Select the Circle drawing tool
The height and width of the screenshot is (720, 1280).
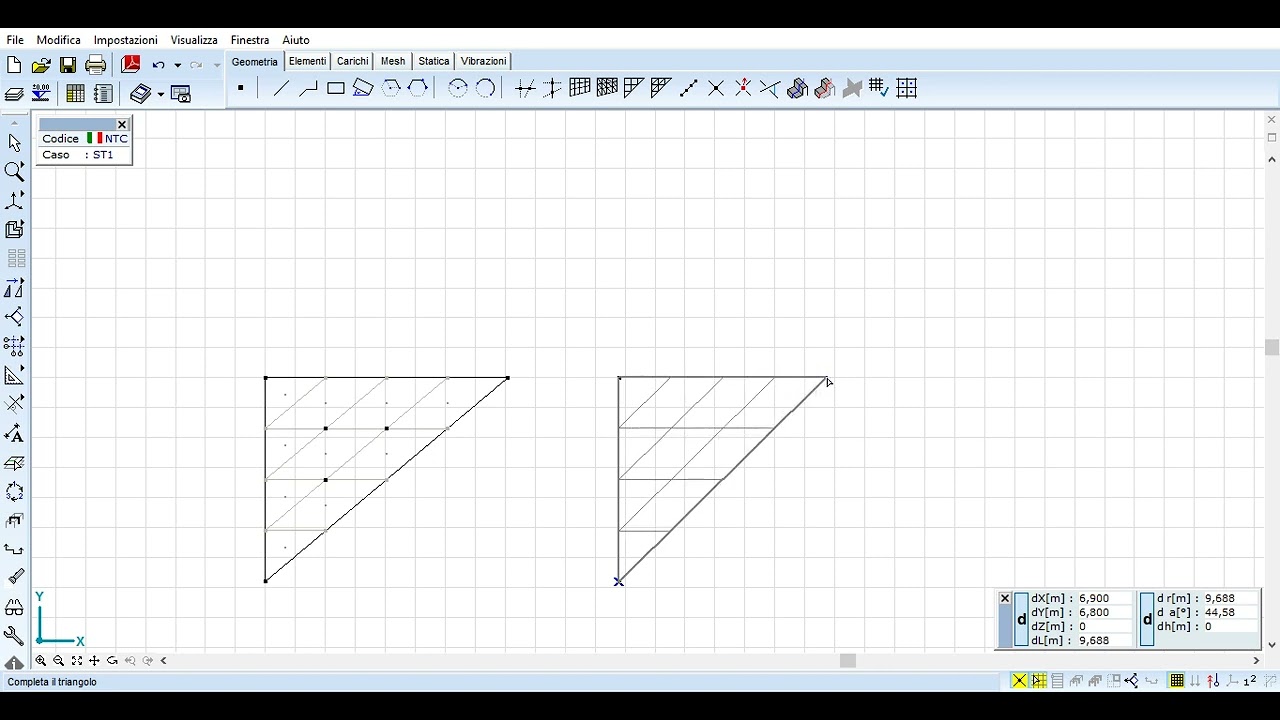(486, 88)
